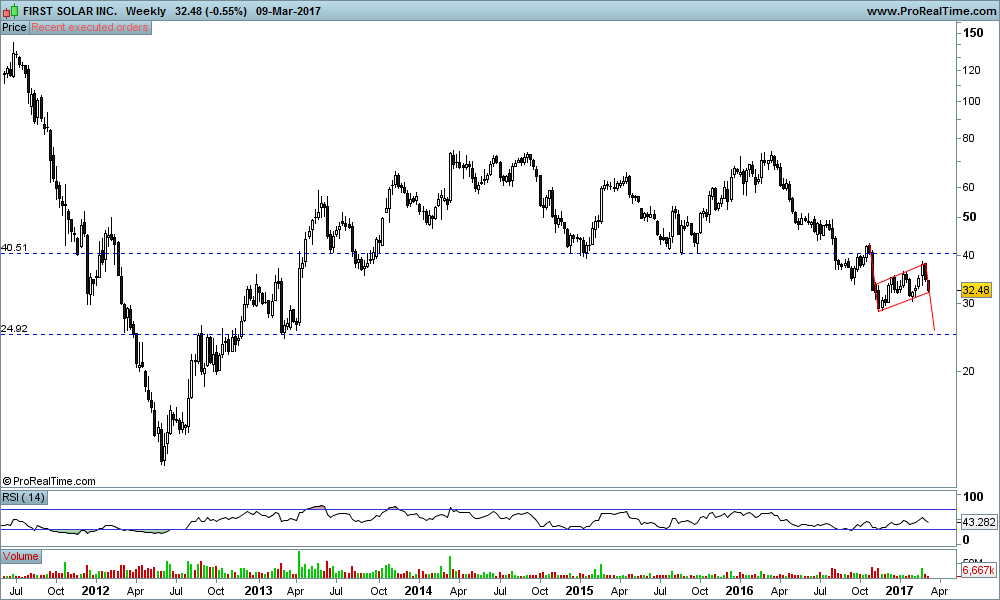
Task: Click the 6,667k volume value tag
Action: 978,569
